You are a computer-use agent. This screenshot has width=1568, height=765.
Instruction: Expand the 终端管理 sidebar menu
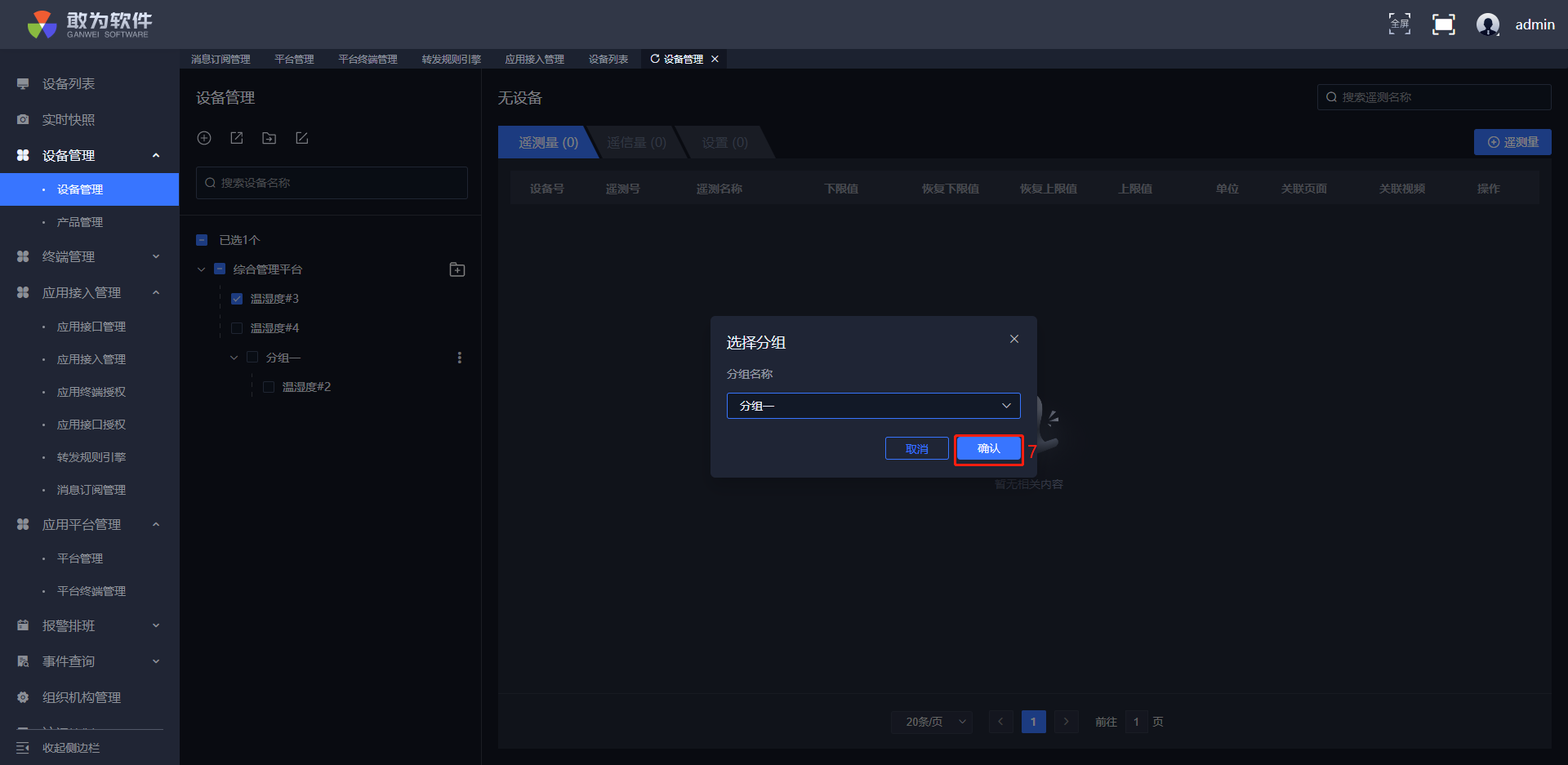click(x=90, y=256)
